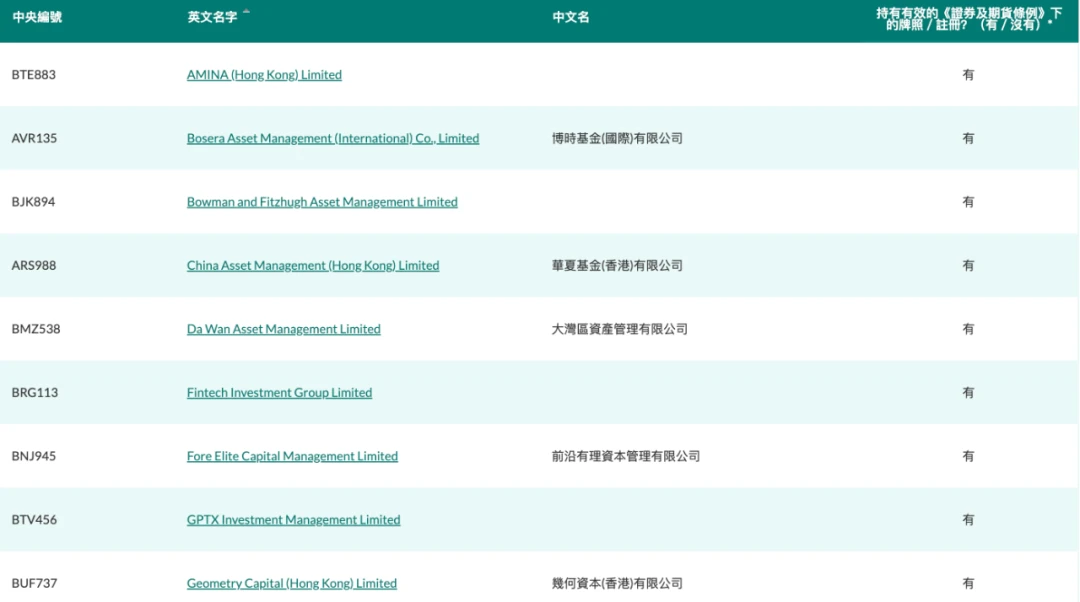The width and height of the screenshot is (1080, 602).
Task: Select central number AVR135 cell
Action: [x=34, y=139]
